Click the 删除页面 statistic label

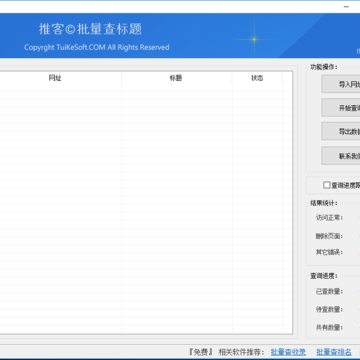(329, 236)
